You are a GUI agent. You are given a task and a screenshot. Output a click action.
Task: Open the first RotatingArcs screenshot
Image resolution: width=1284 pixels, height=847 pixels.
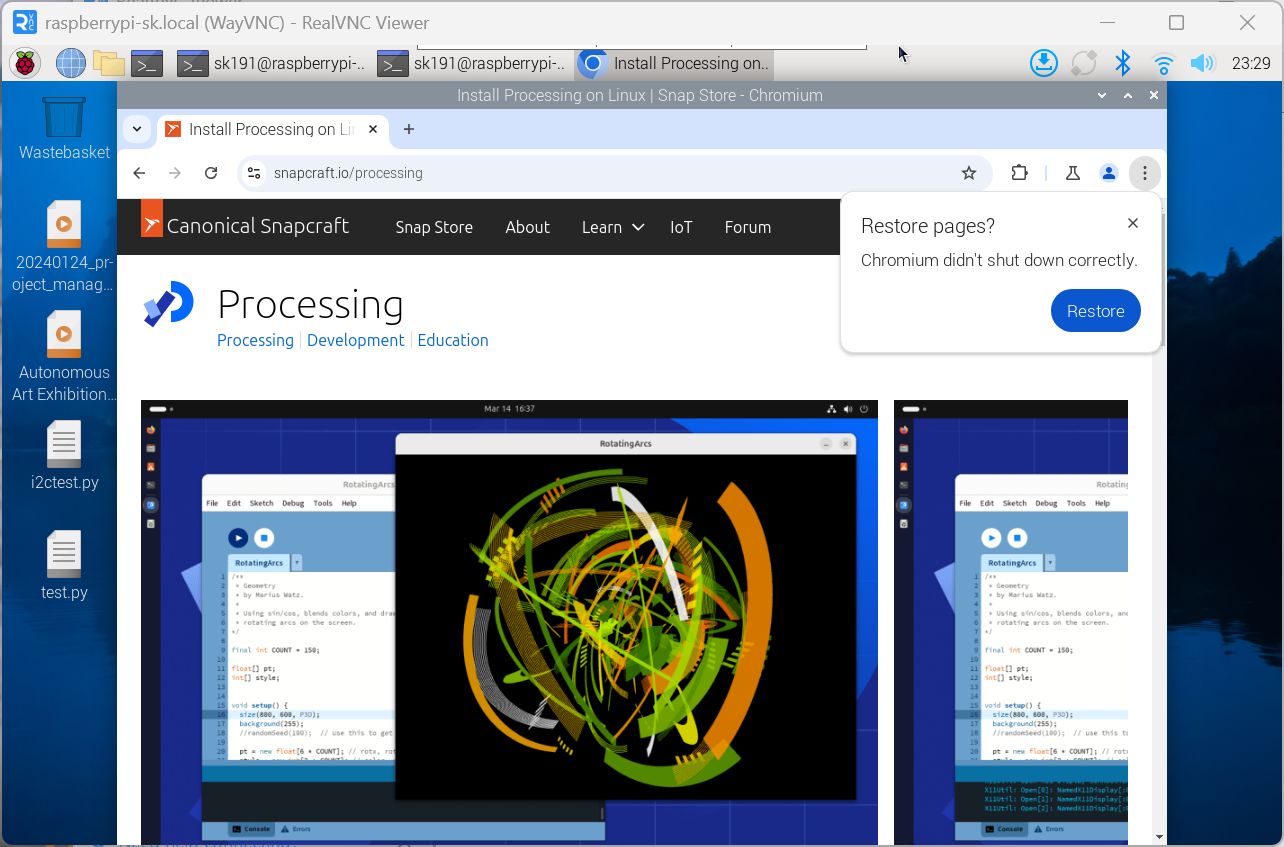(x=509, y=622)
